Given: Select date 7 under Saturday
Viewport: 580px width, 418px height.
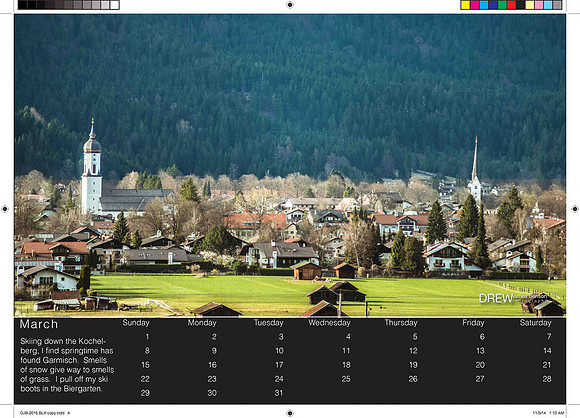Looking at the screenshot, I should click(549, 337).
